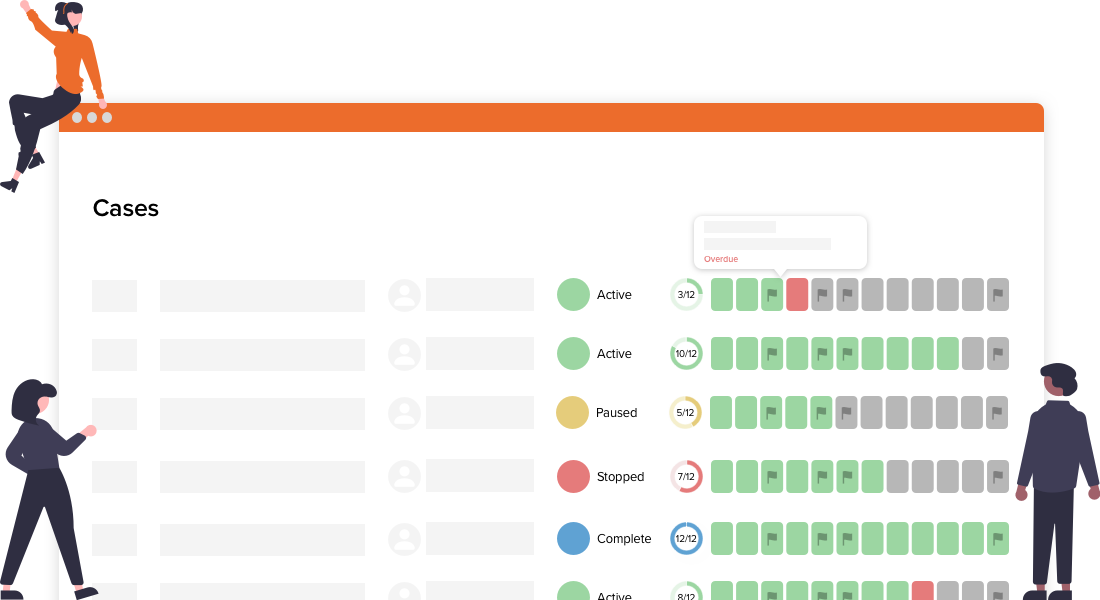Screen dimensions: 1100x600
Task: Click the yellow Paused status badge
Action: [x=571, y=412]
